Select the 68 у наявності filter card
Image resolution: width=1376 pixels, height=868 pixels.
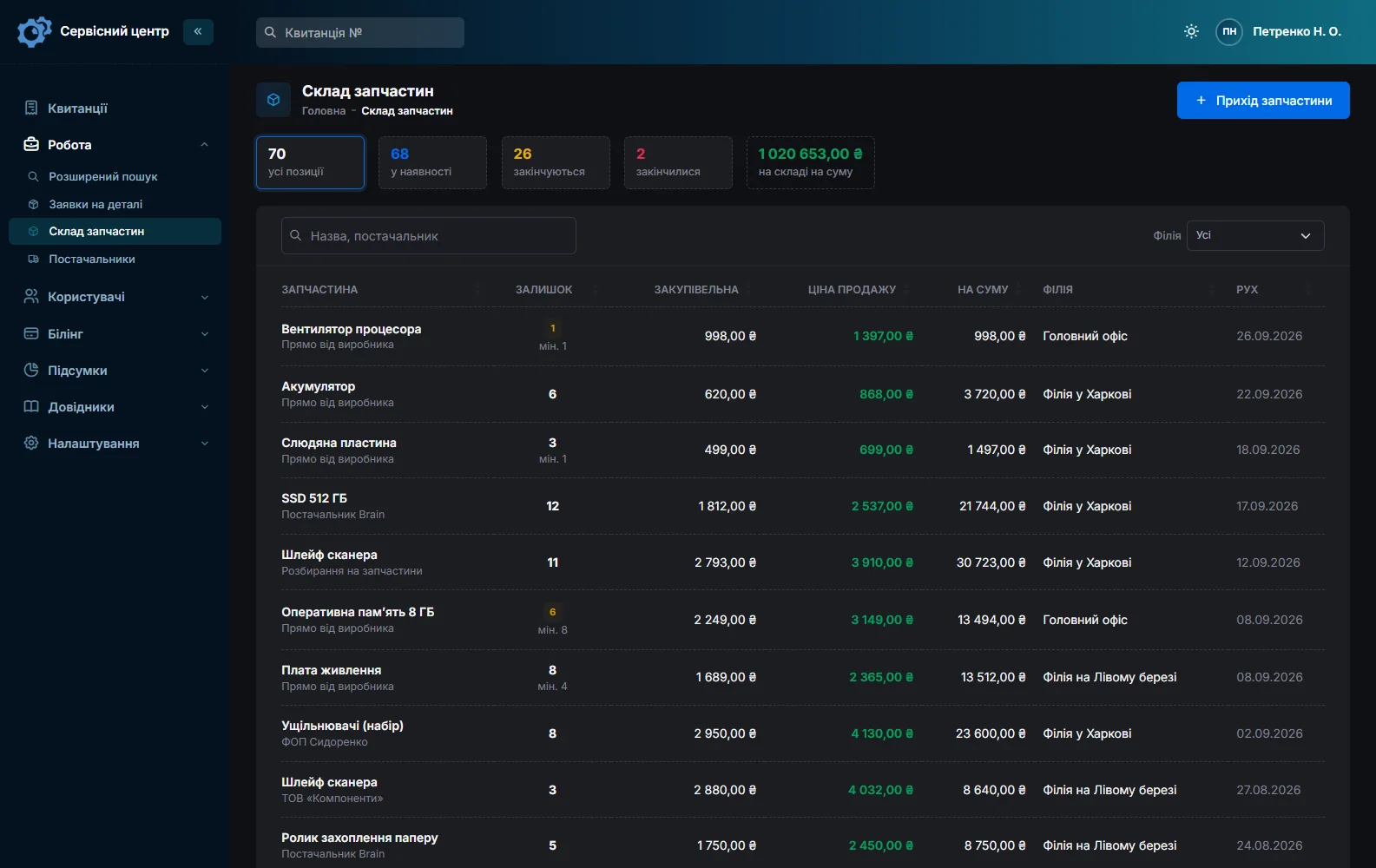(432, 162)
